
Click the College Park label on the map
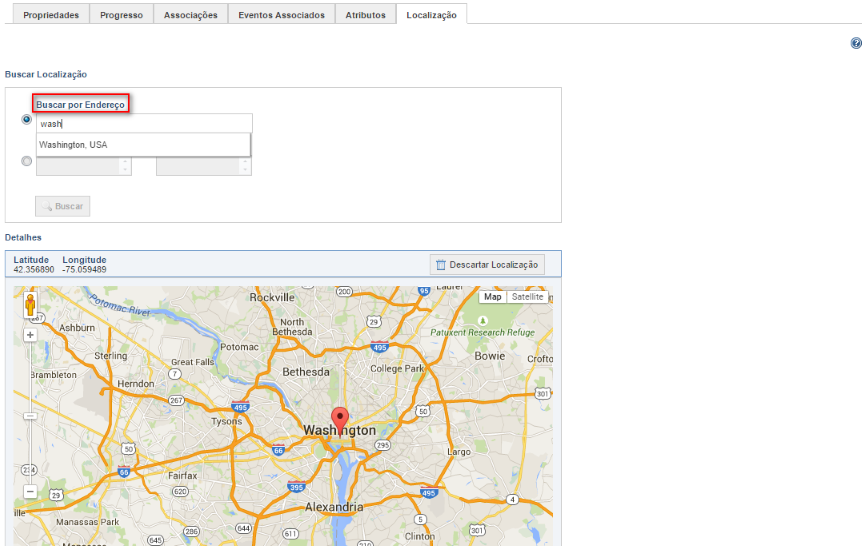[x=397, y=368]
